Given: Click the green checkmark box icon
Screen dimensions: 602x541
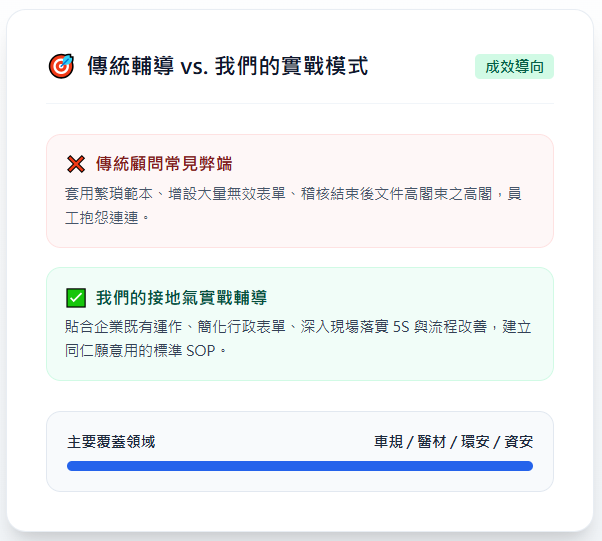Looking at the screenshot, I should pyautogui.click(x=76, y=298).
